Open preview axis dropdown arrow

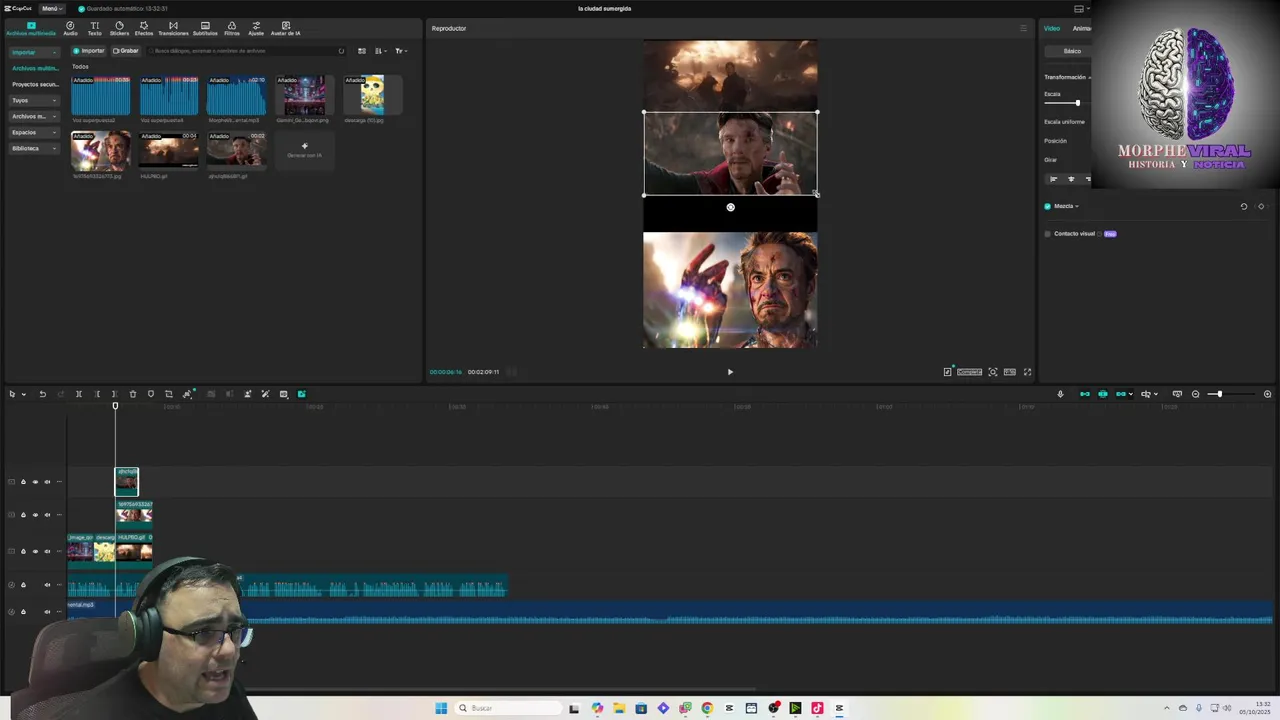coord(1156,394)
